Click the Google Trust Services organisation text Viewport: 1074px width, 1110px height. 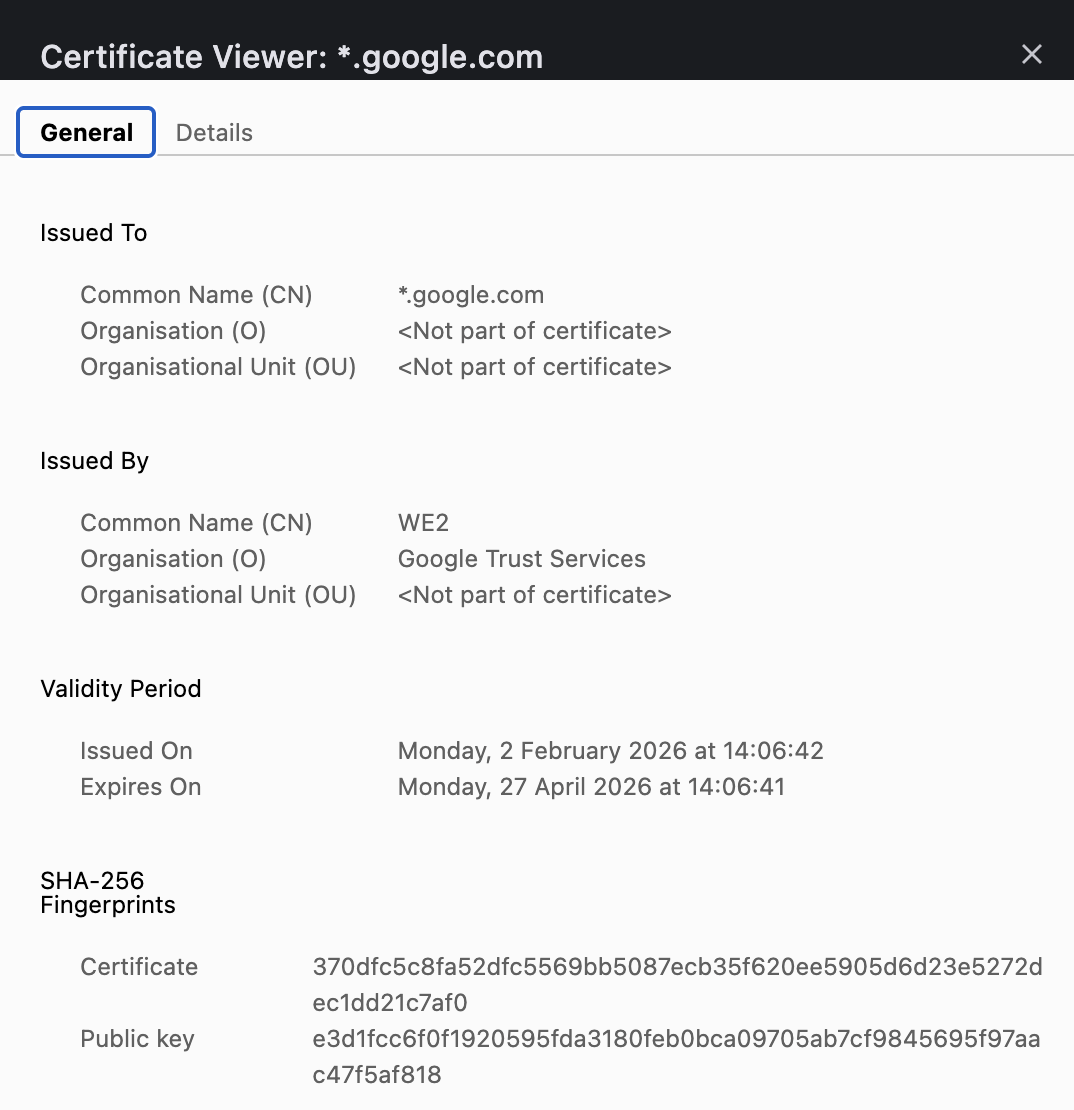click(521, 558)
